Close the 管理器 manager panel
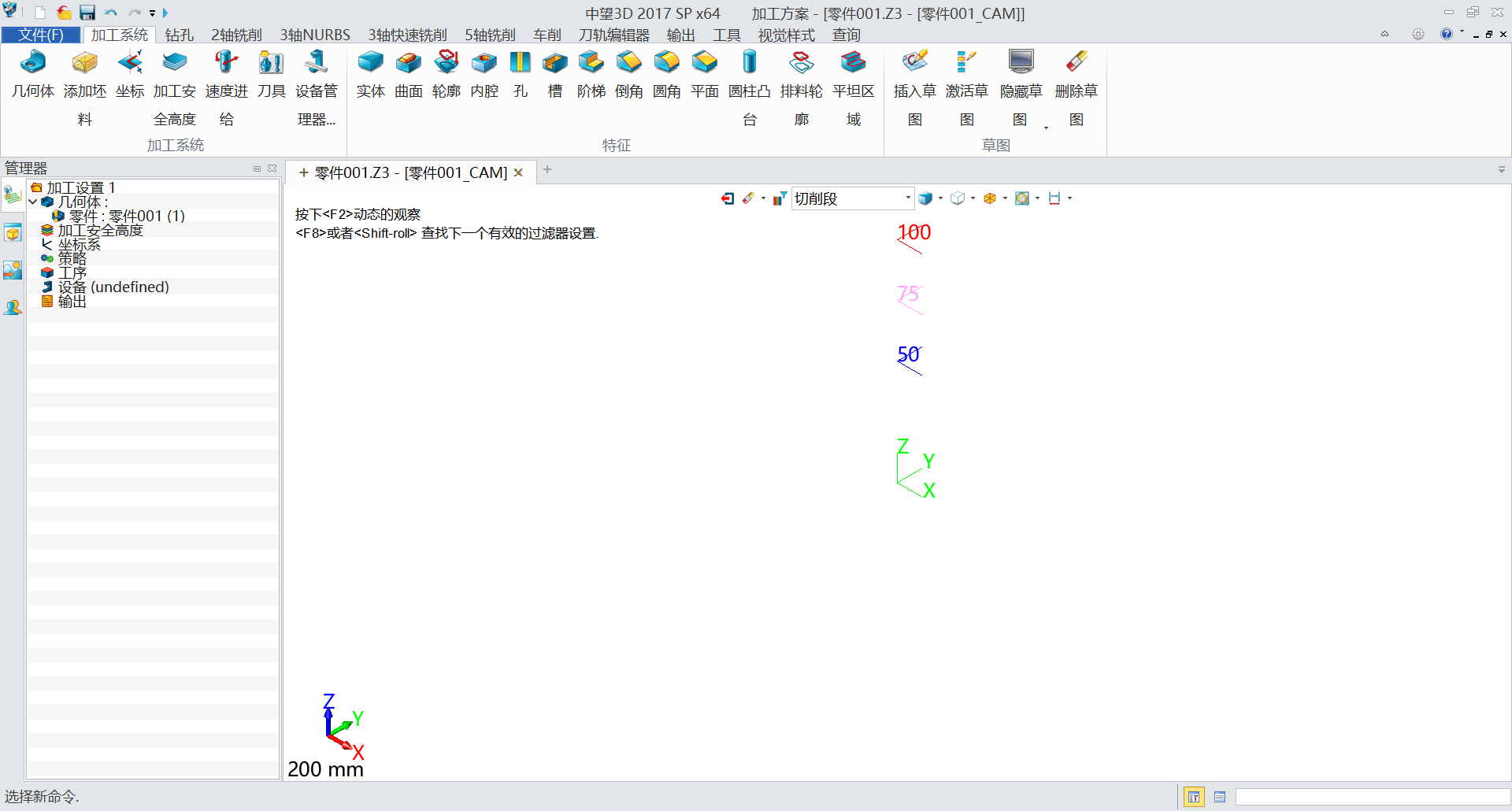The height and width of the screenshot is (811, 1512). pos(272,168)
